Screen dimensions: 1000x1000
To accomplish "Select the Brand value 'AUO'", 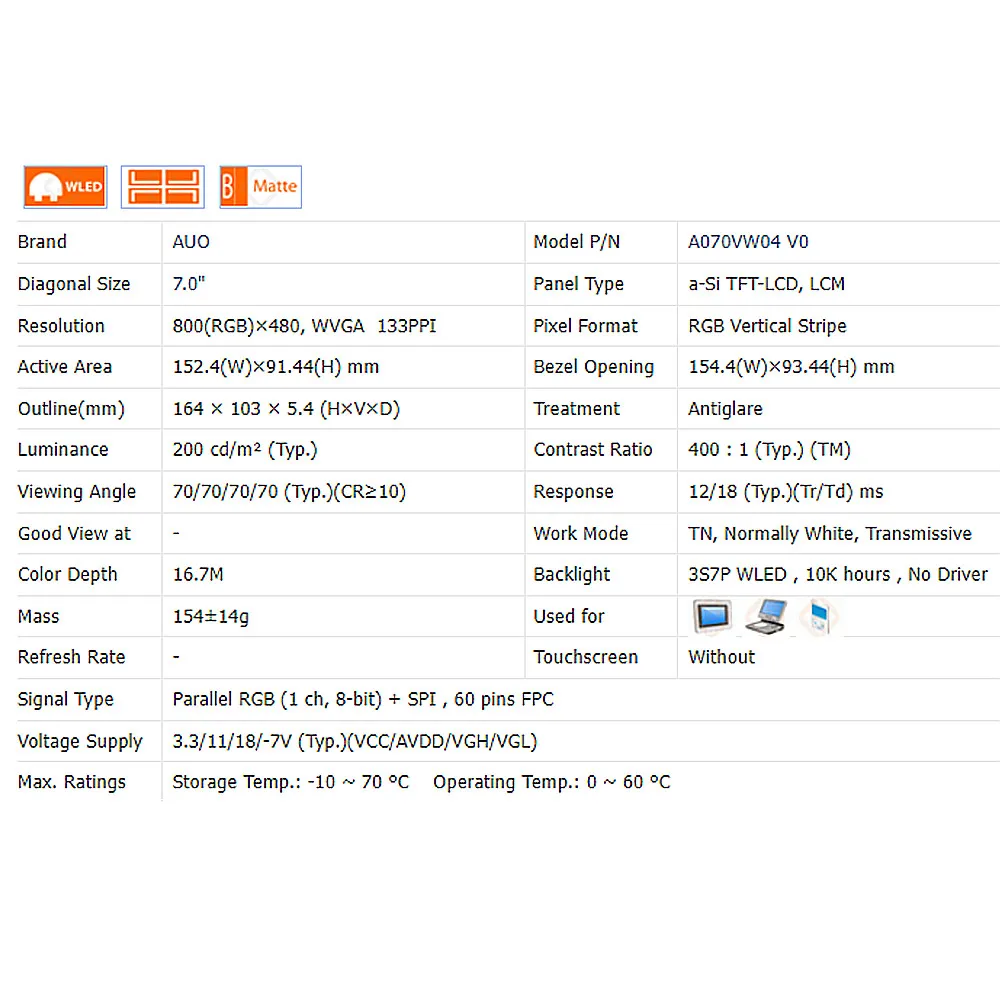I will 191,242.
